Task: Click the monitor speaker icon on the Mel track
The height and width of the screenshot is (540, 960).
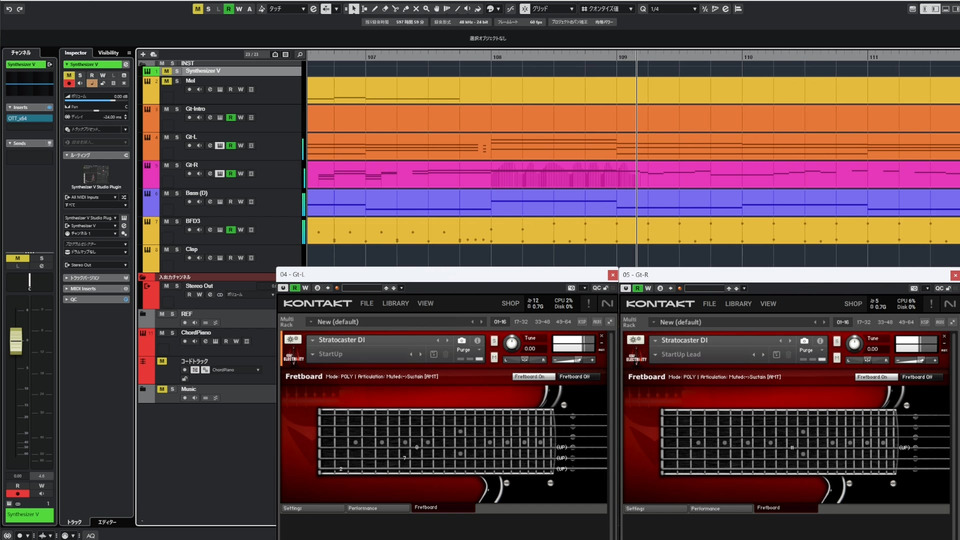Action: (199, 90)
